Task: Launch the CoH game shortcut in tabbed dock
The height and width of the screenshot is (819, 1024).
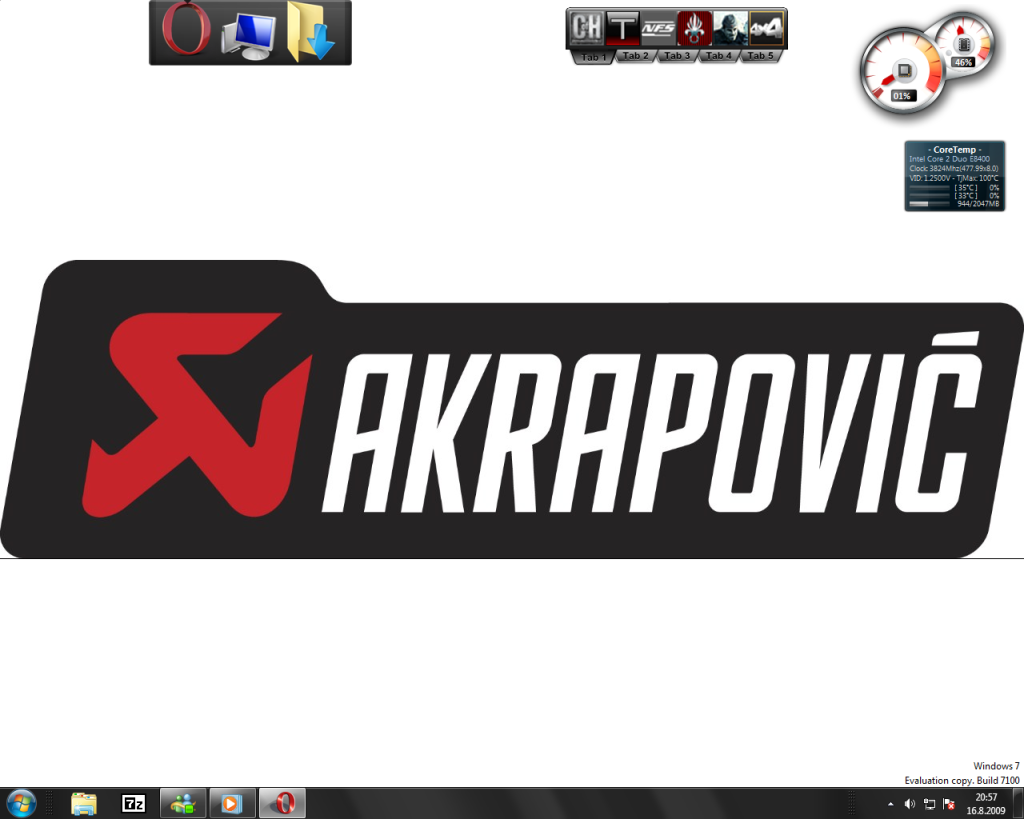Action: (586, 27)
